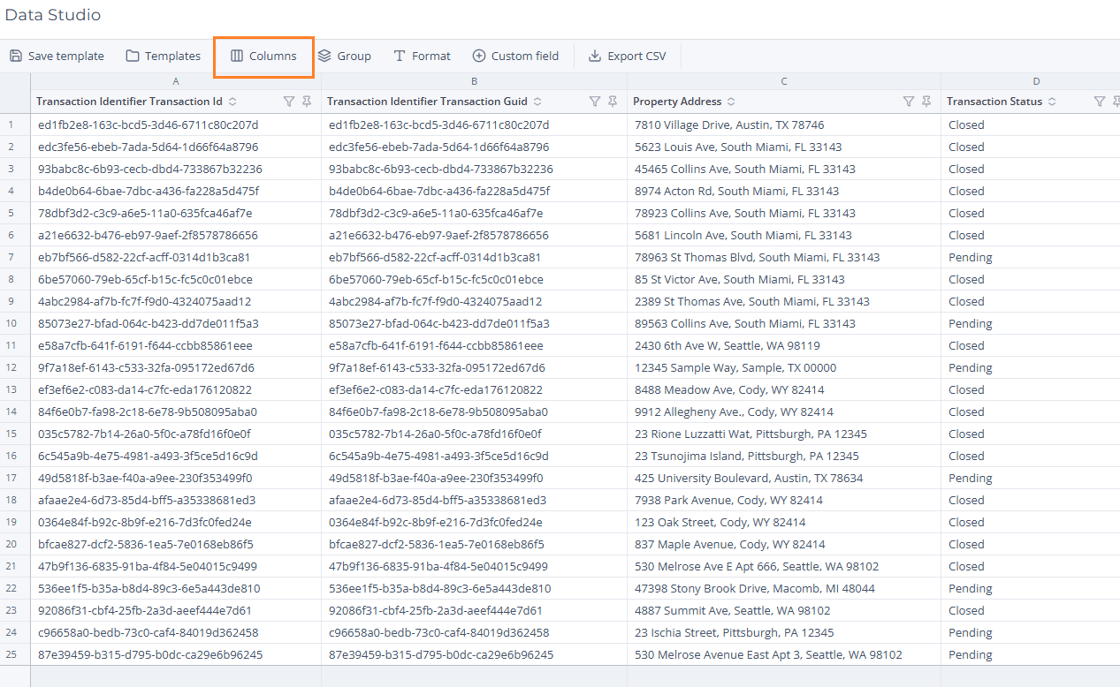Click Transaction Guid cell 9f7a18ef-6143-c533-32fa-095172ed67d6
This screenshot has height=687, width=1120.
click(437, 368)
